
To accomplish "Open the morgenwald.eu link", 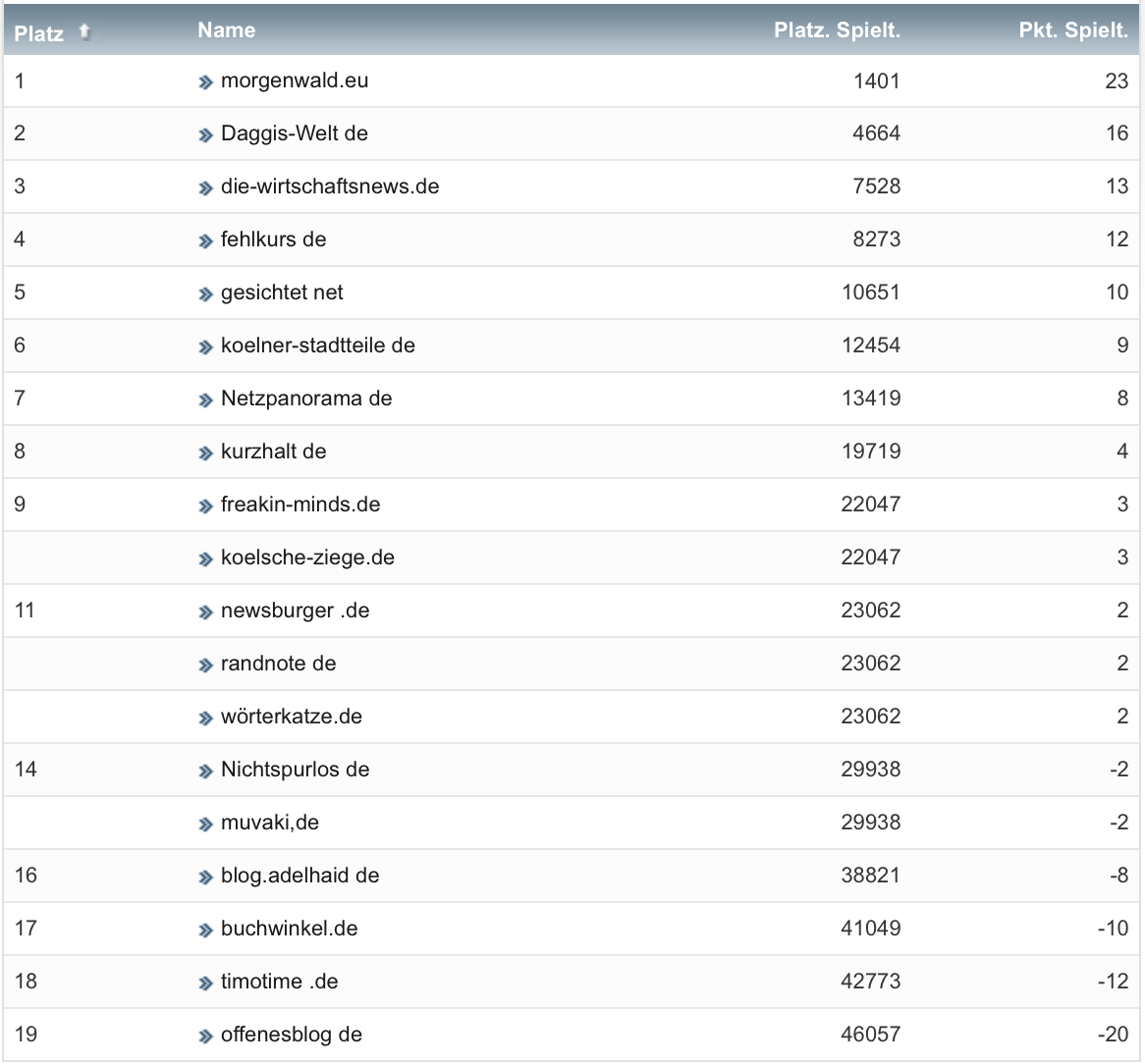I will tap(295, 80).
